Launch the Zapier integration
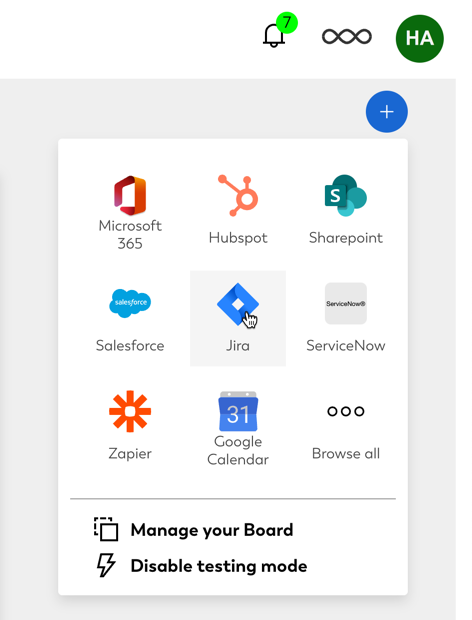The image size is (472, 620). coord(130,426)
